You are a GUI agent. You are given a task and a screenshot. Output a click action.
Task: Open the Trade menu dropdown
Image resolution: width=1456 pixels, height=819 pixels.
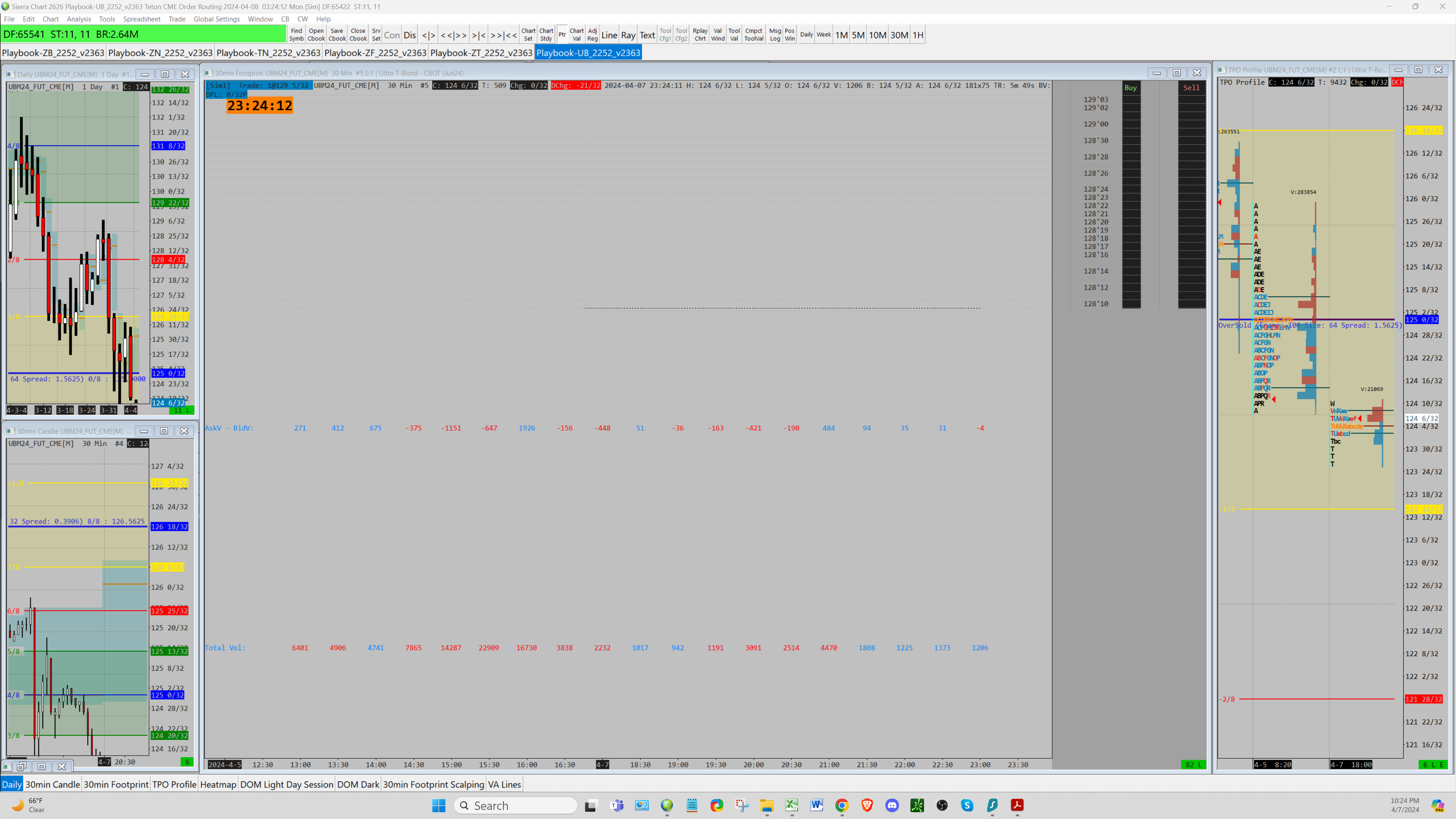point(177,19)
